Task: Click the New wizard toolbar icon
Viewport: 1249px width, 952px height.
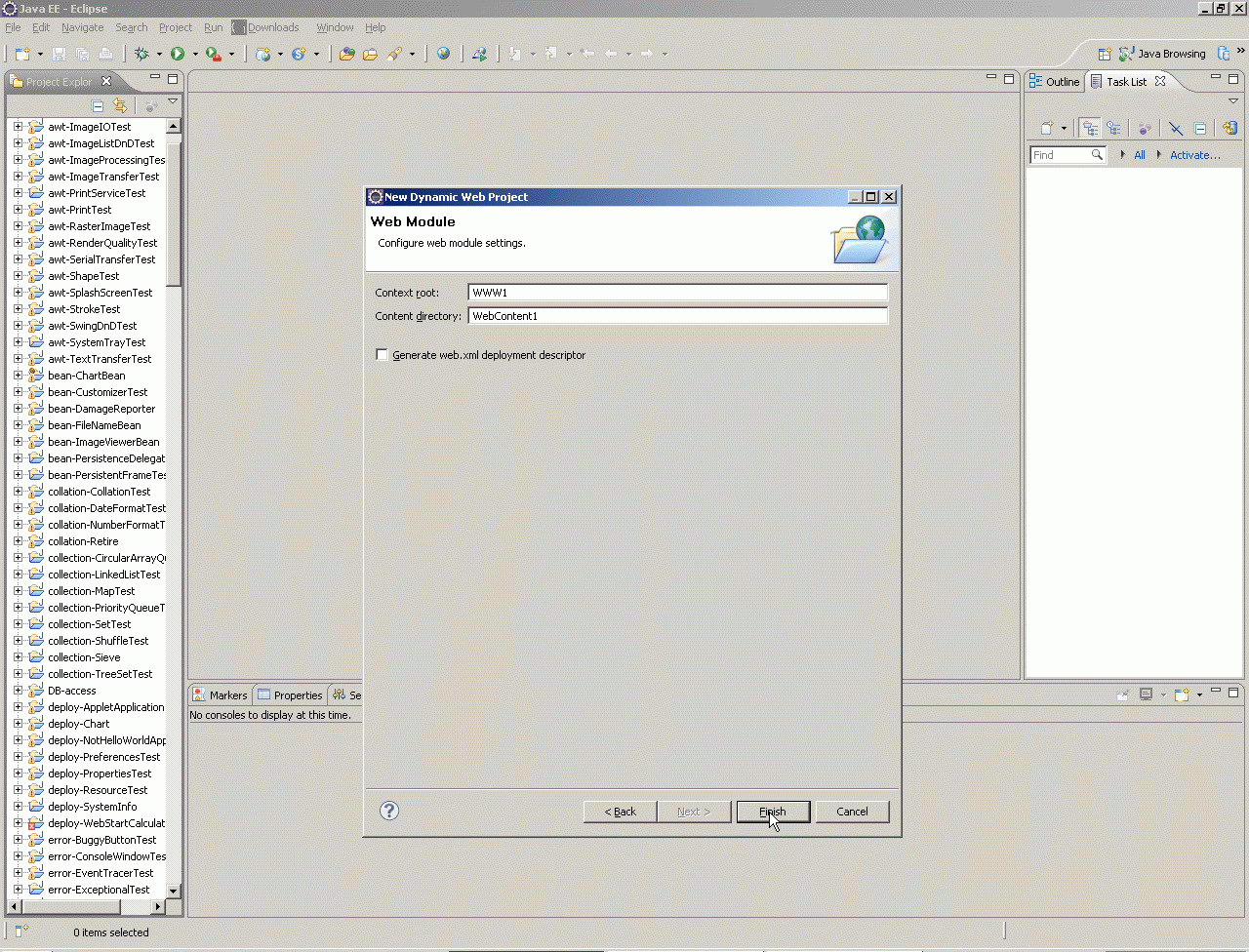Action: [22, 55]
